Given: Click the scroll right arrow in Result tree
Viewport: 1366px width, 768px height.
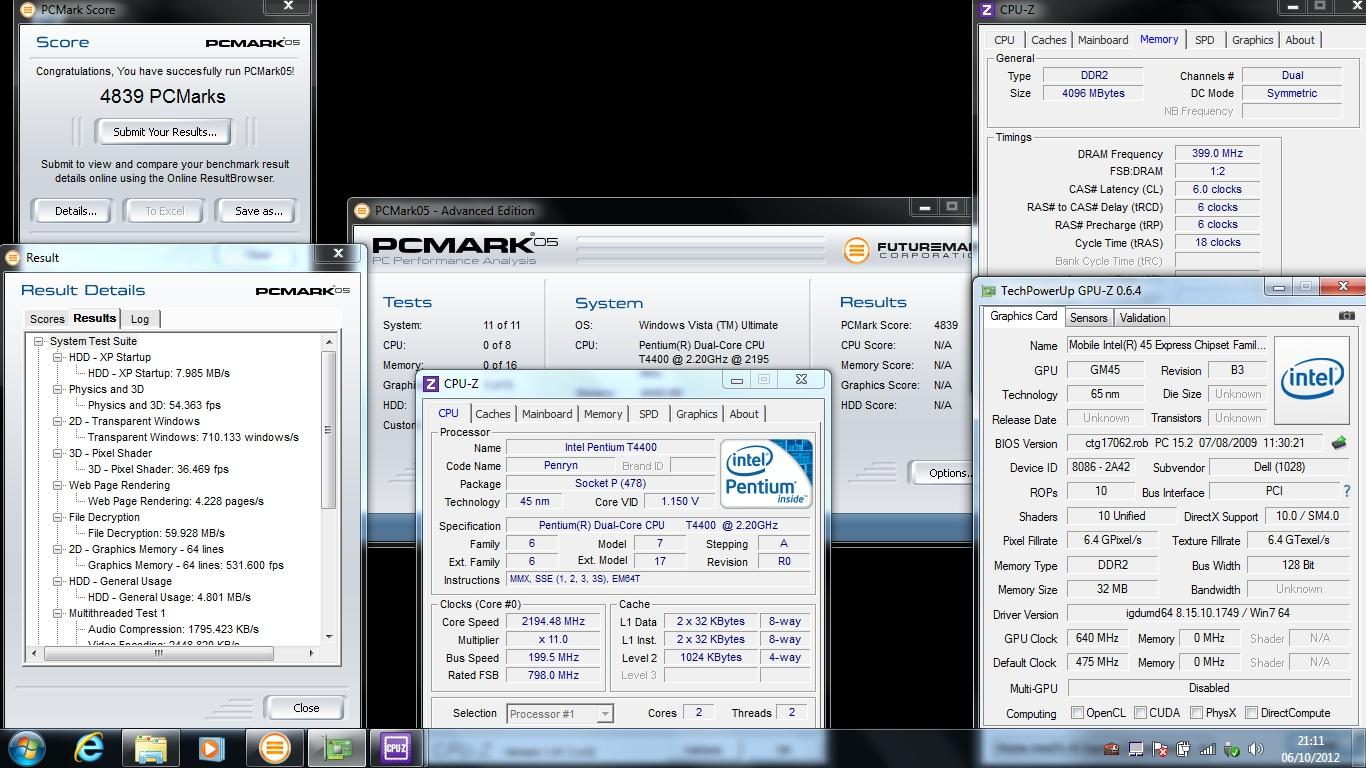Looking at the screenshot, I should point(313,653).
